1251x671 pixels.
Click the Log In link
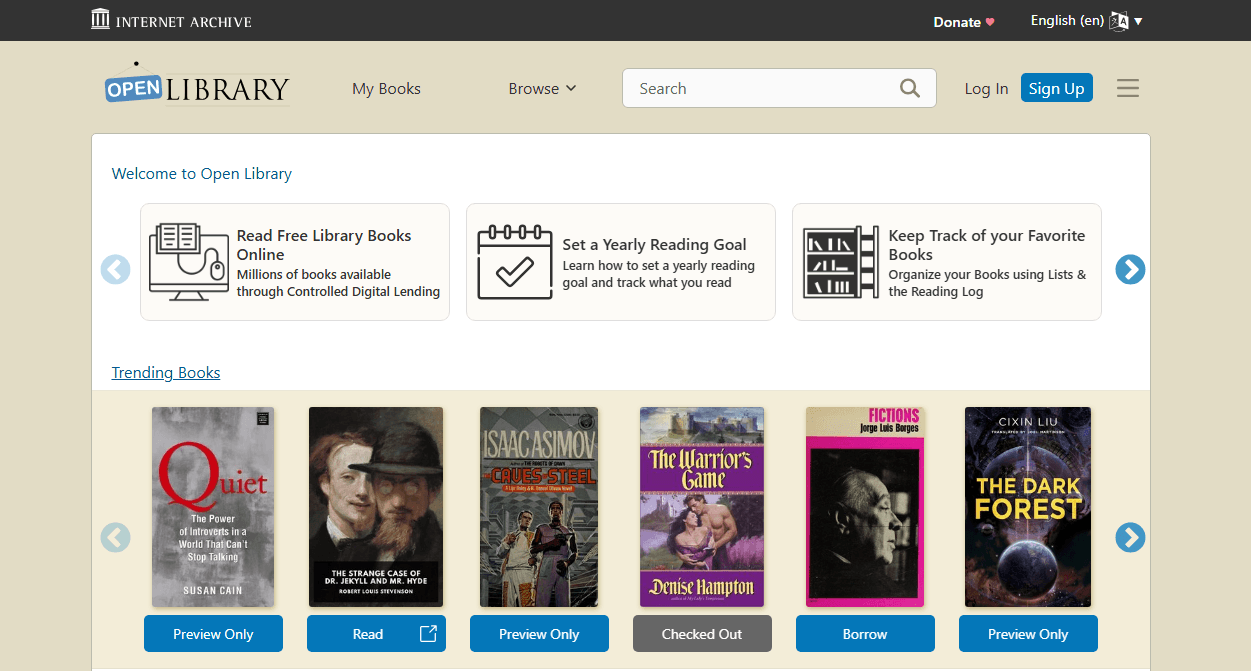click(986, 88)
